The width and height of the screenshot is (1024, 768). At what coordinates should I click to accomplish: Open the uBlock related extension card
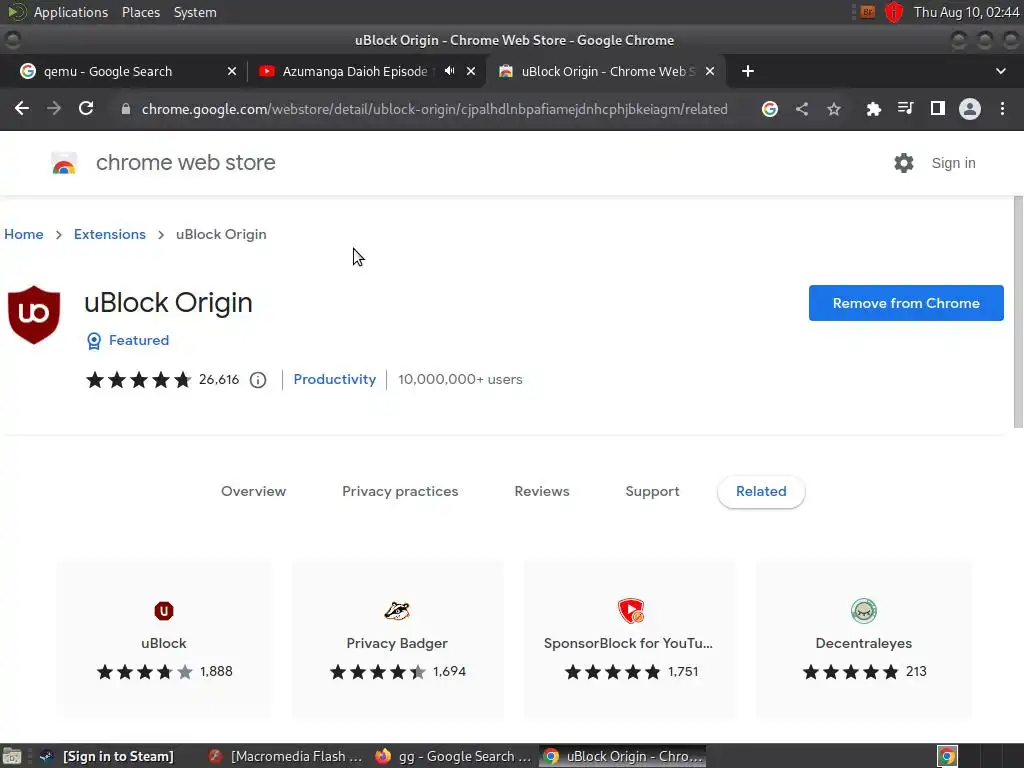point(164,640)
